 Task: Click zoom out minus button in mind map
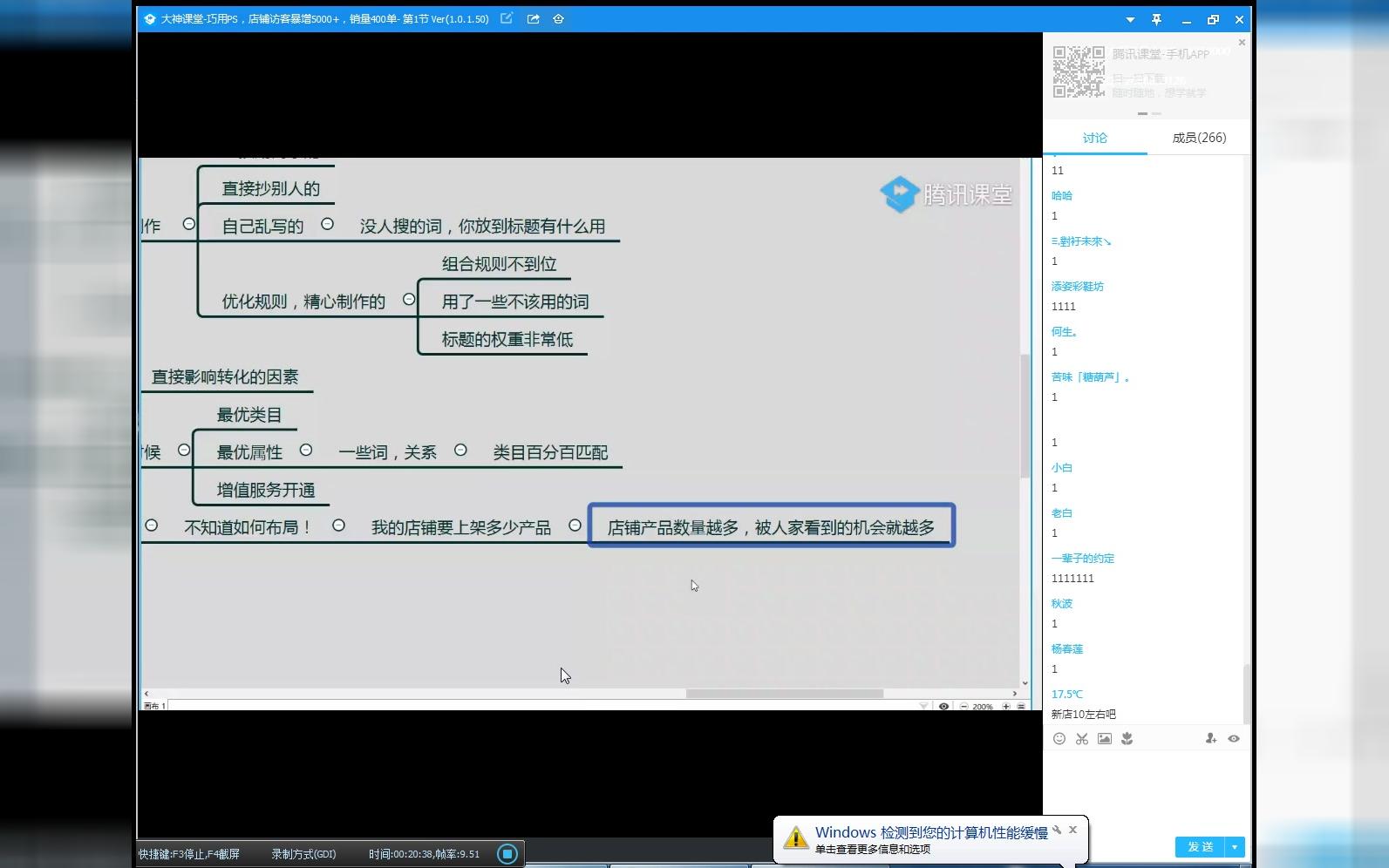coord(963,706)
